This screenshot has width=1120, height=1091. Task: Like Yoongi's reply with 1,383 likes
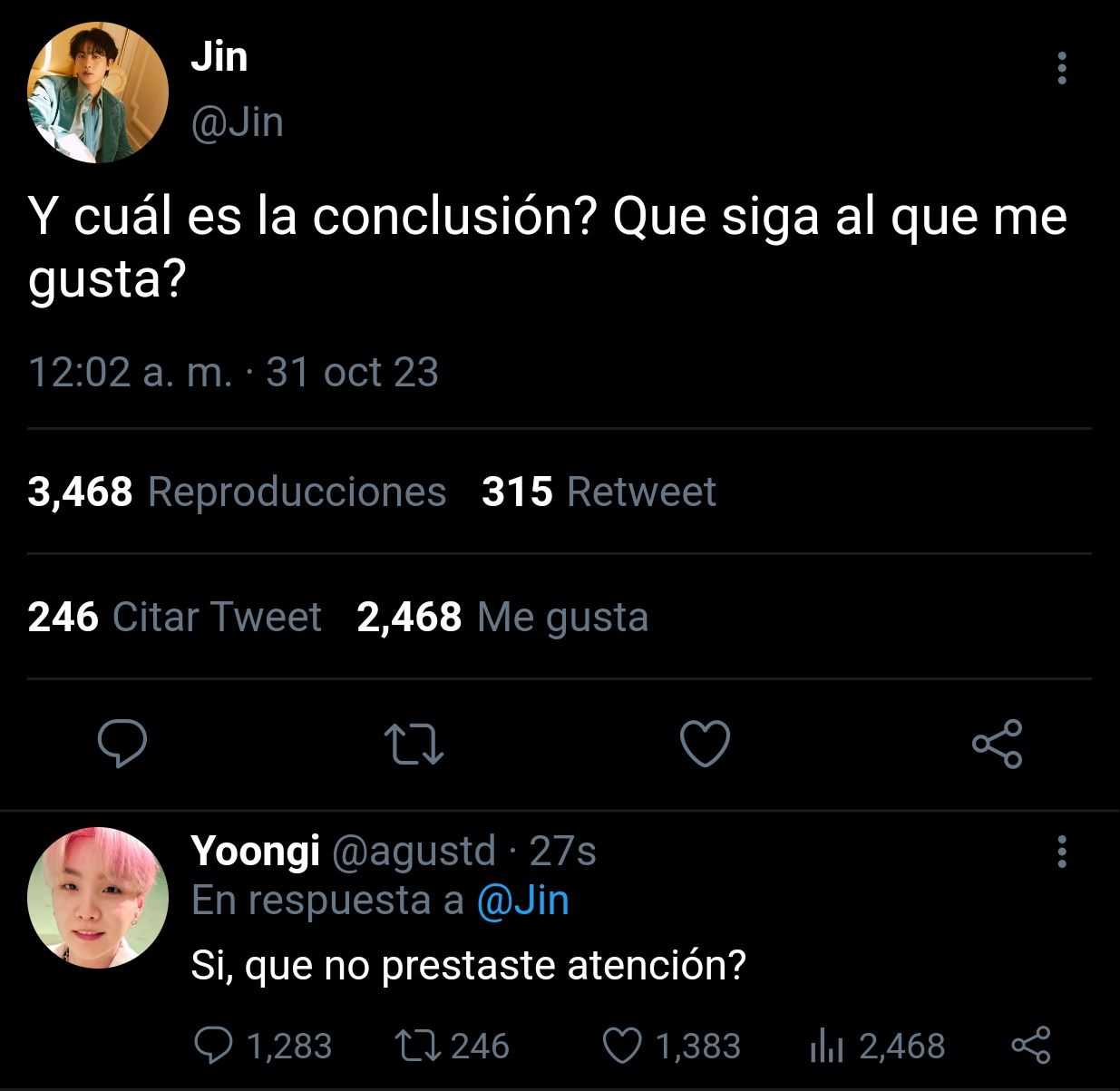pos(672,1046)
